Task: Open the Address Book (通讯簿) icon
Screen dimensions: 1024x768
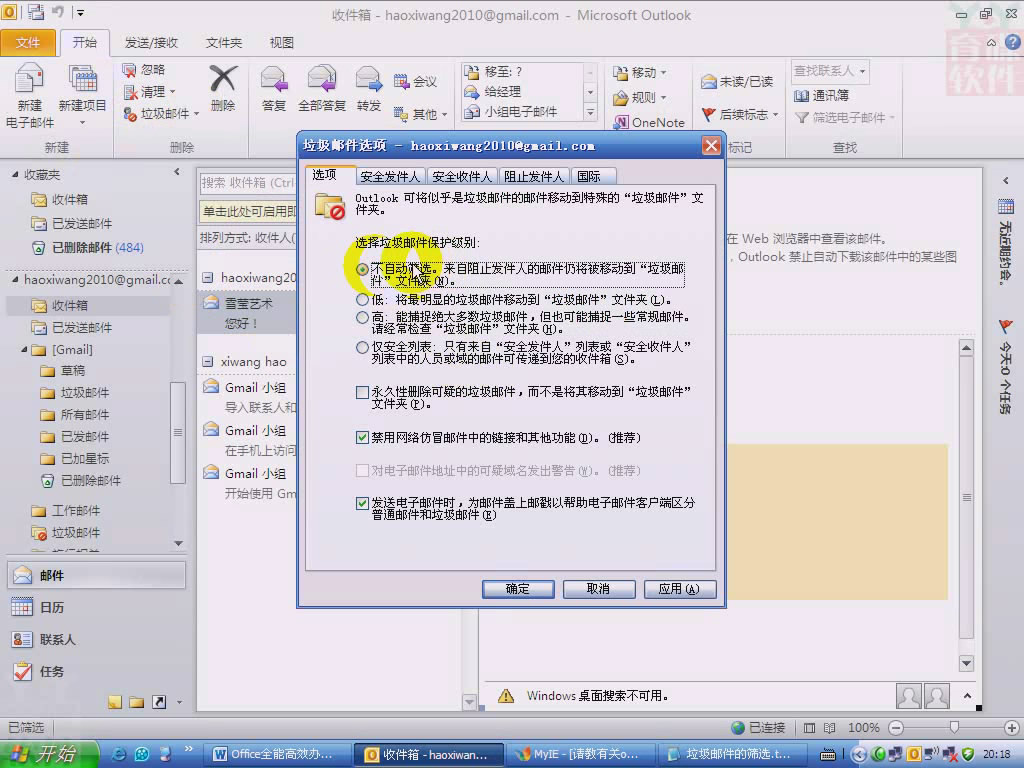Action: pyautogui.click(x=801, y=96)
